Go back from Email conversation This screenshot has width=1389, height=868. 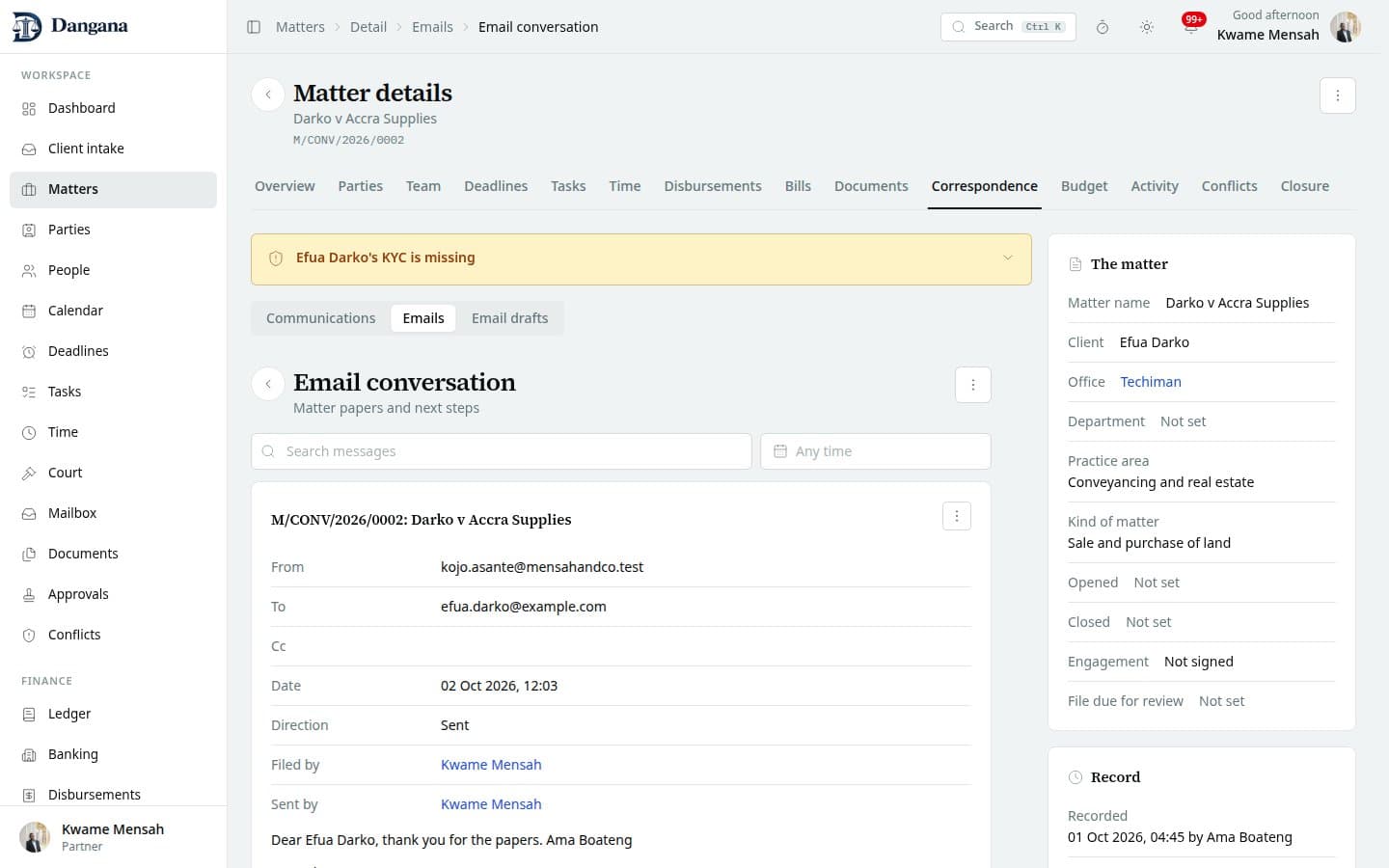[268, 384]
